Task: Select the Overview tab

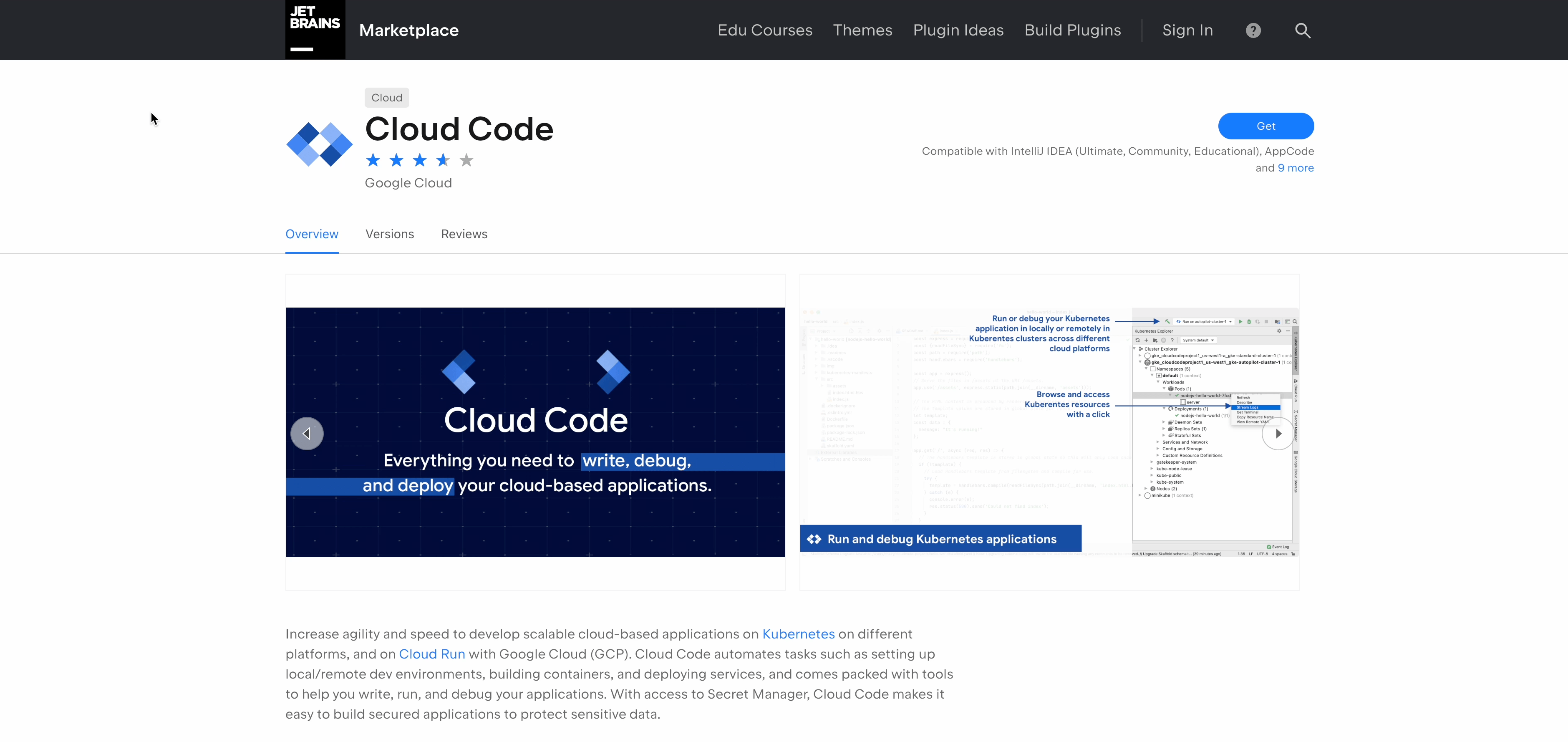Action: [x=312, y=235]
